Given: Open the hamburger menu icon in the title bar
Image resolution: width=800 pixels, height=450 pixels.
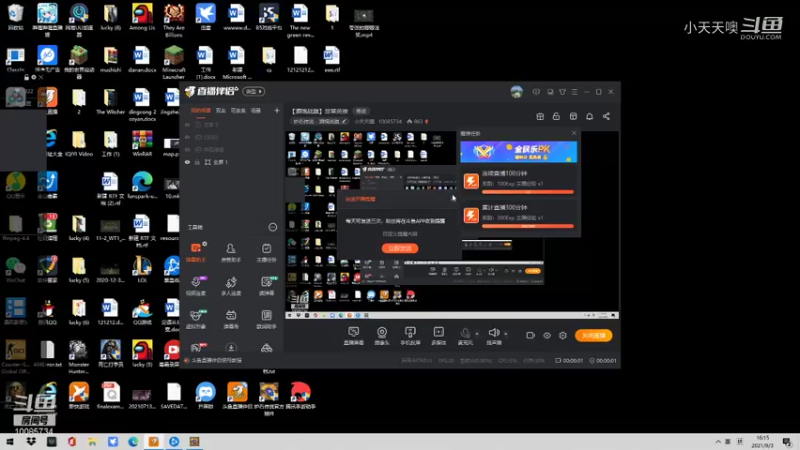Looking at the screenshot, I should pos(574,92).
